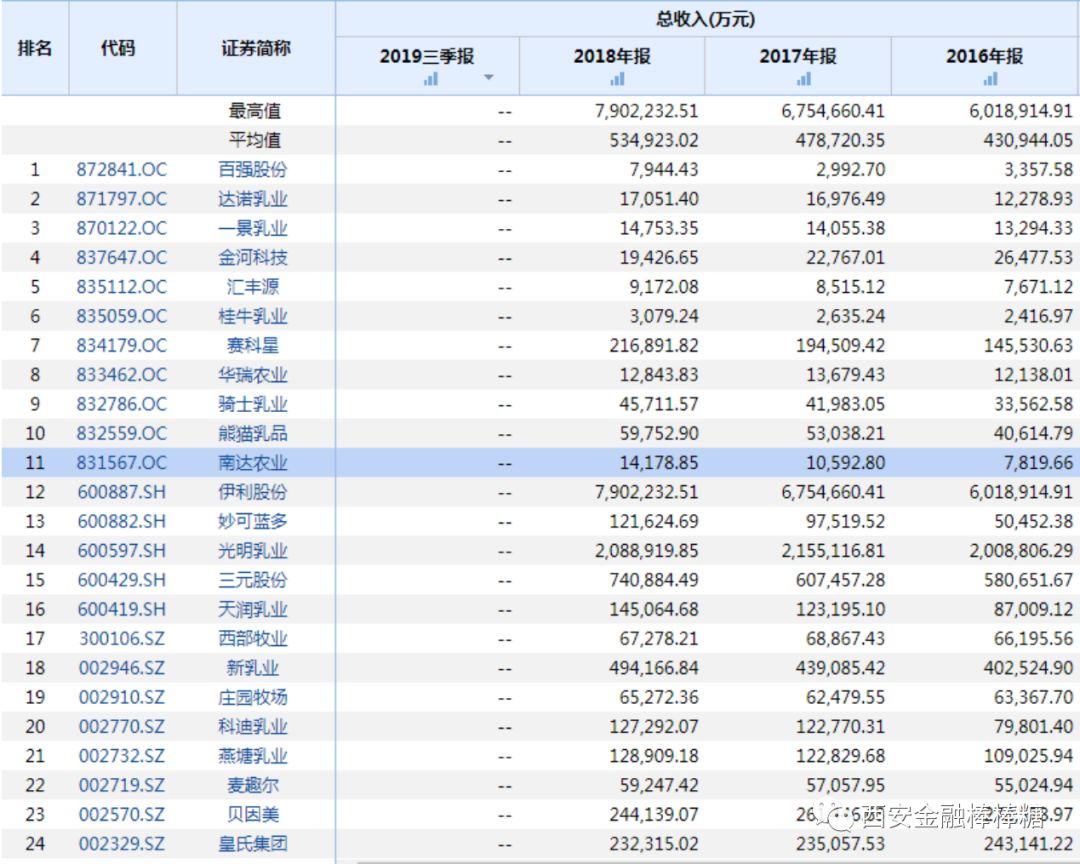This screenshot has width=1080, height=864.
Task: Open the 002329.SZ link for 皇氏集团
Action: [122, 844]
